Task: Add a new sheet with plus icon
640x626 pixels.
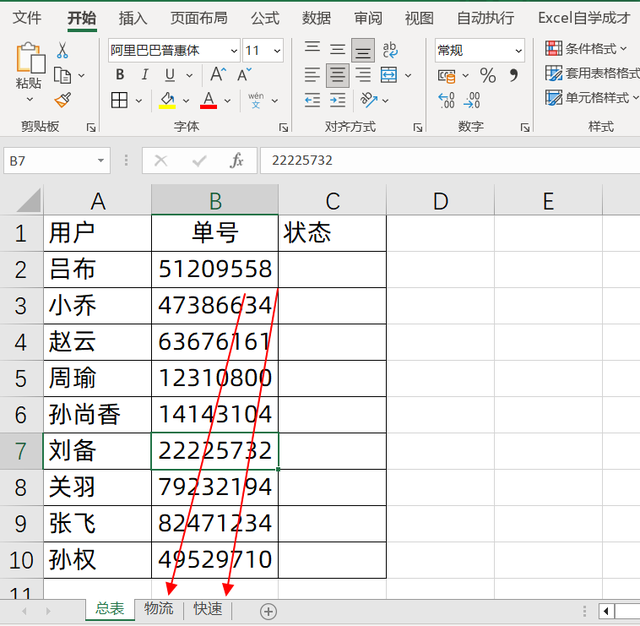Action: [x=268, y=611]
